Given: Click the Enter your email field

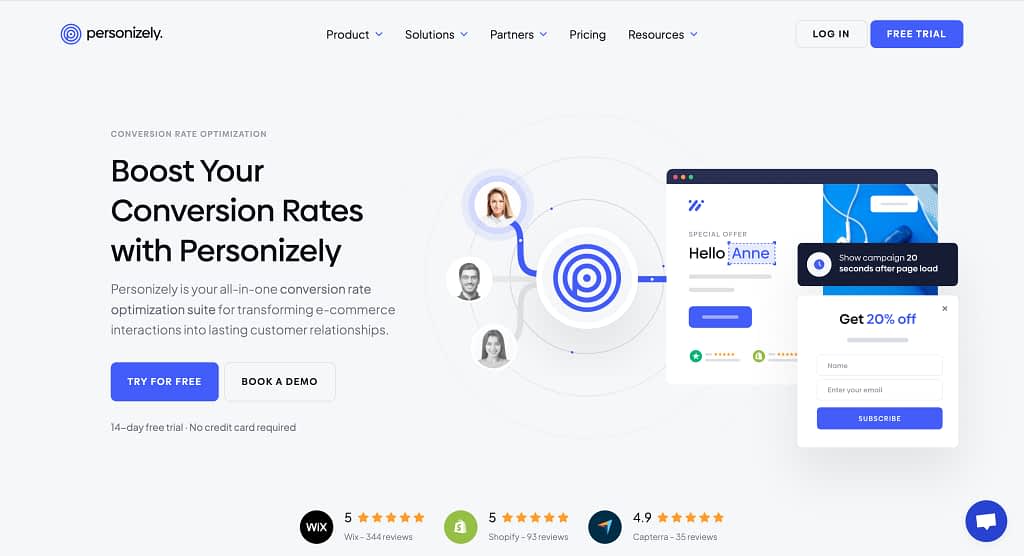Looking at the screenshot, I should pos(879,390).
